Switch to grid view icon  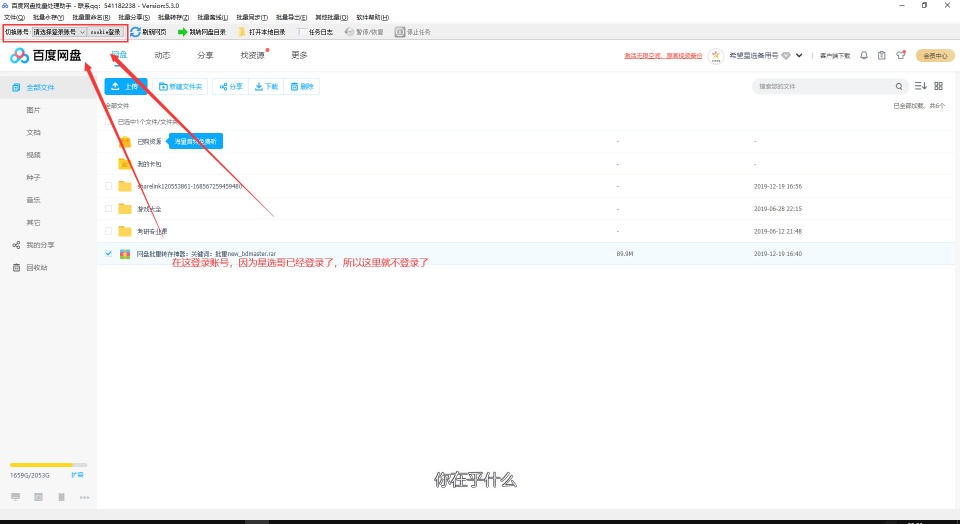click(x=939, y=86)
